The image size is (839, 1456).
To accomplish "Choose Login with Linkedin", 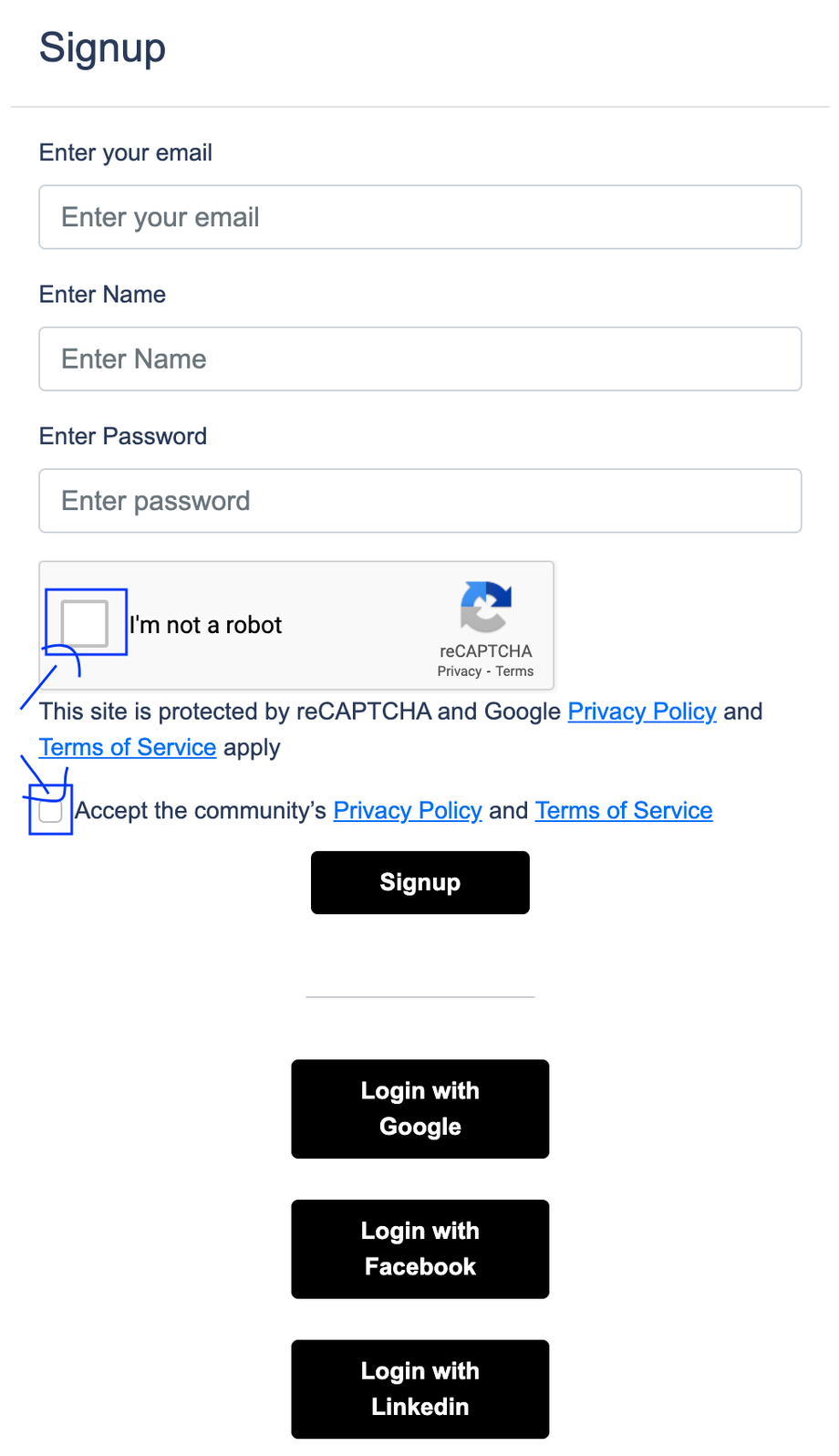I will 419,1388.
